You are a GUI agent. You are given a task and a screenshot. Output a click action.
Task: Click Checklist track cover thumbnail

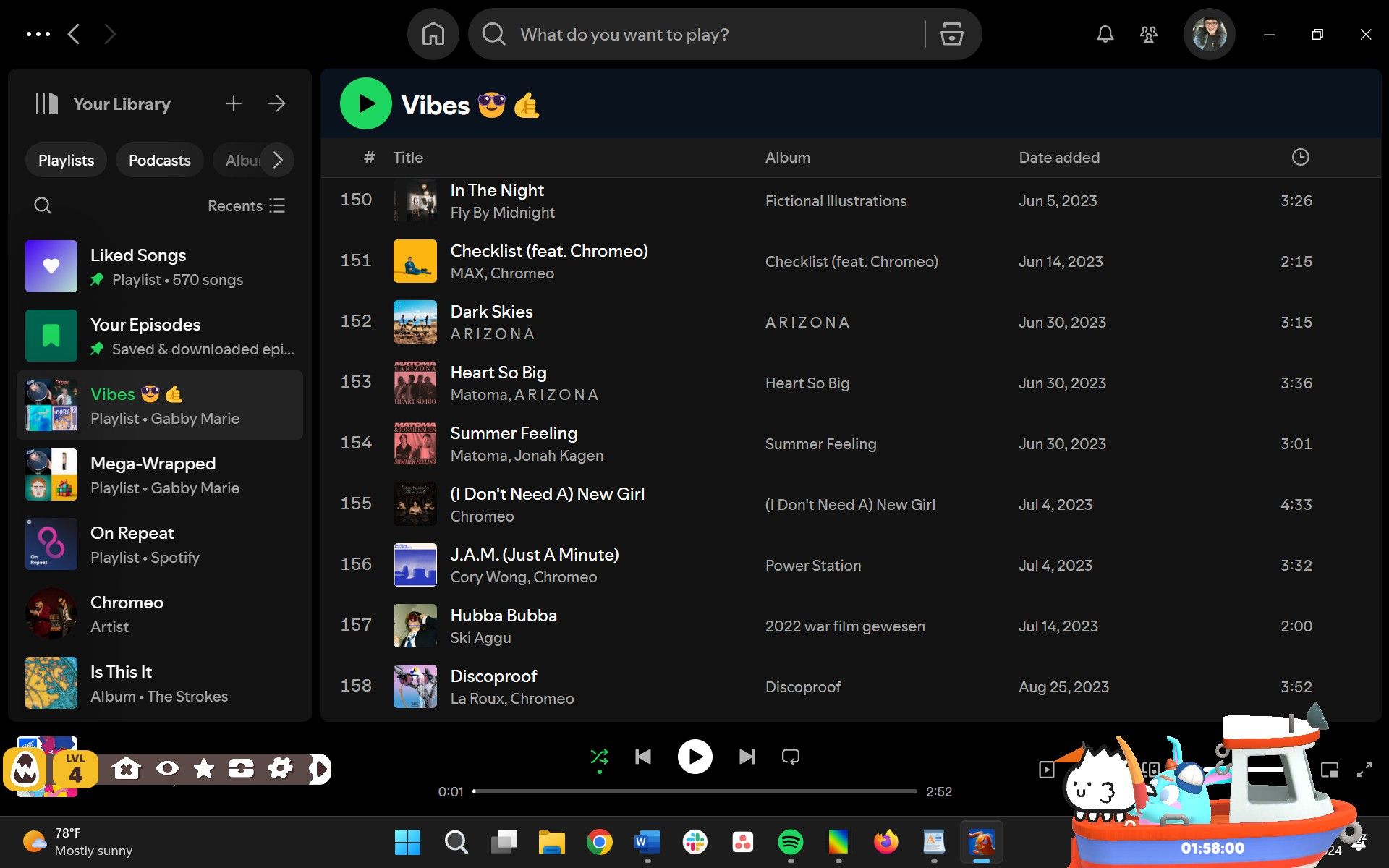coord(415,261)
